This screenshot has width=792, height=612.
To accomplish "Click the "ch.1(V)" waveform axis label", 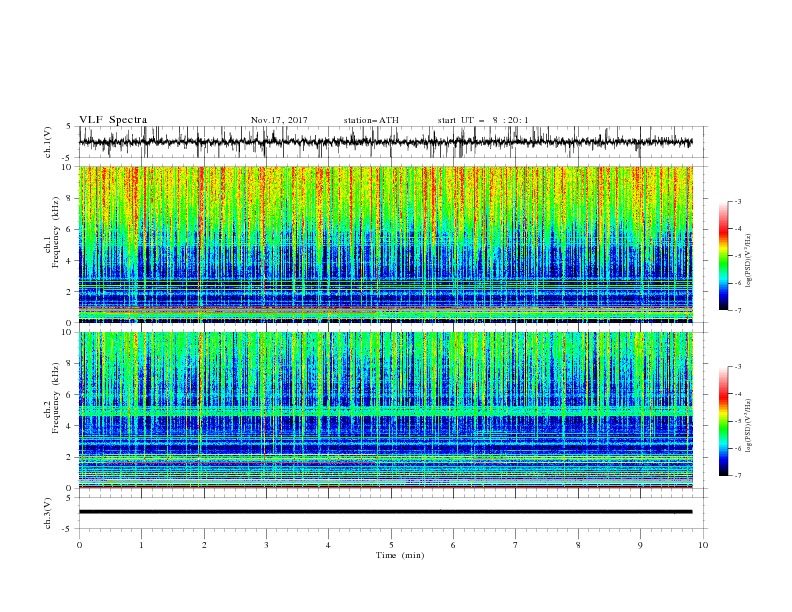I will [x=48, y=142].
